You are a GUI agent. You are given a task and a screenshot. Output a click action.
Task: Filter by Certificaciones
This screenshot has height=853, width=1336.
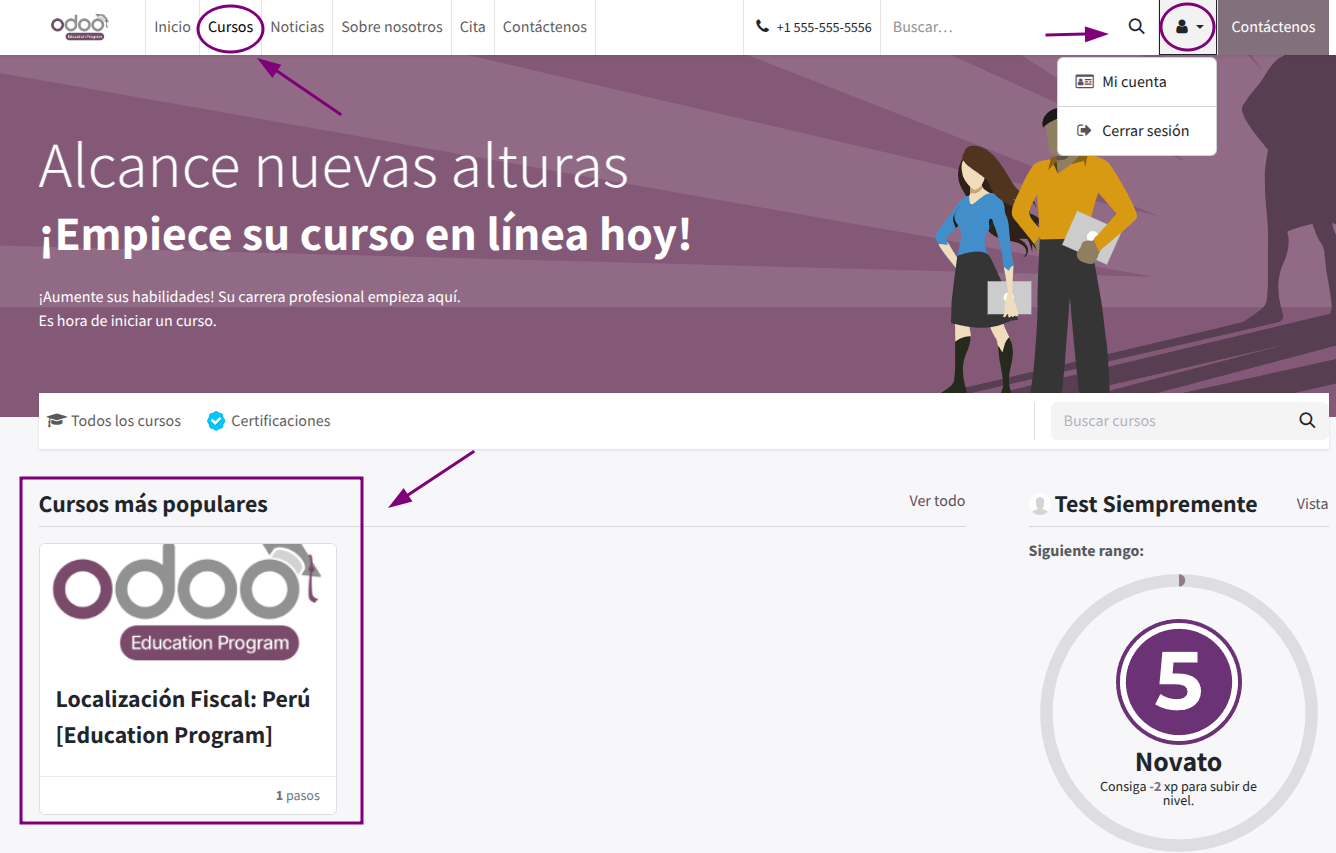269,421
